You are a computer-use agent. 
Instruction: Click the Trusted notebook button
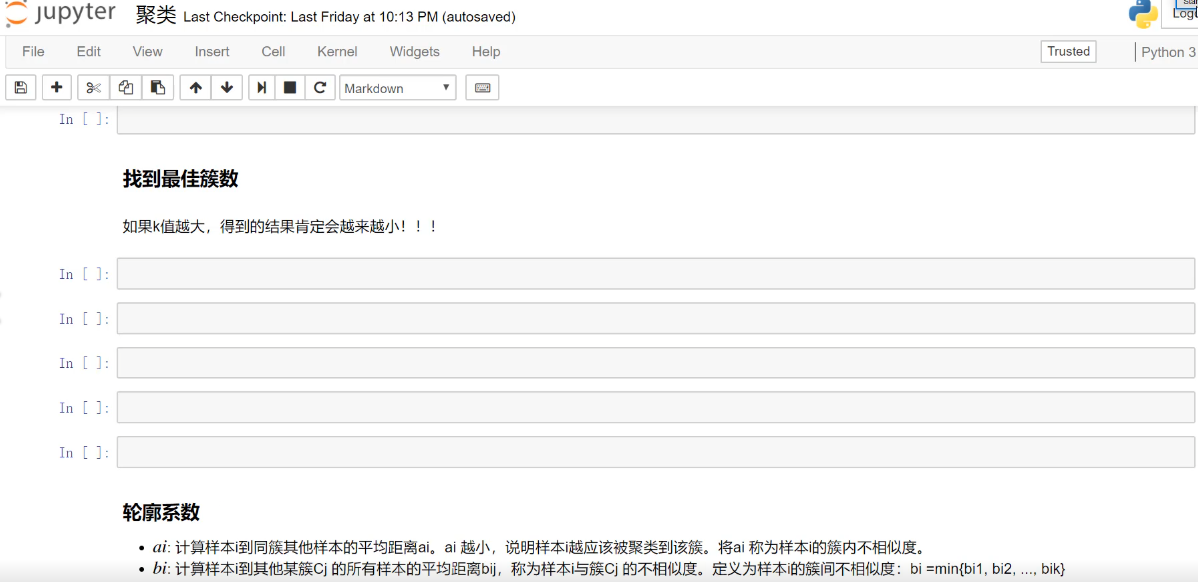1068,51
